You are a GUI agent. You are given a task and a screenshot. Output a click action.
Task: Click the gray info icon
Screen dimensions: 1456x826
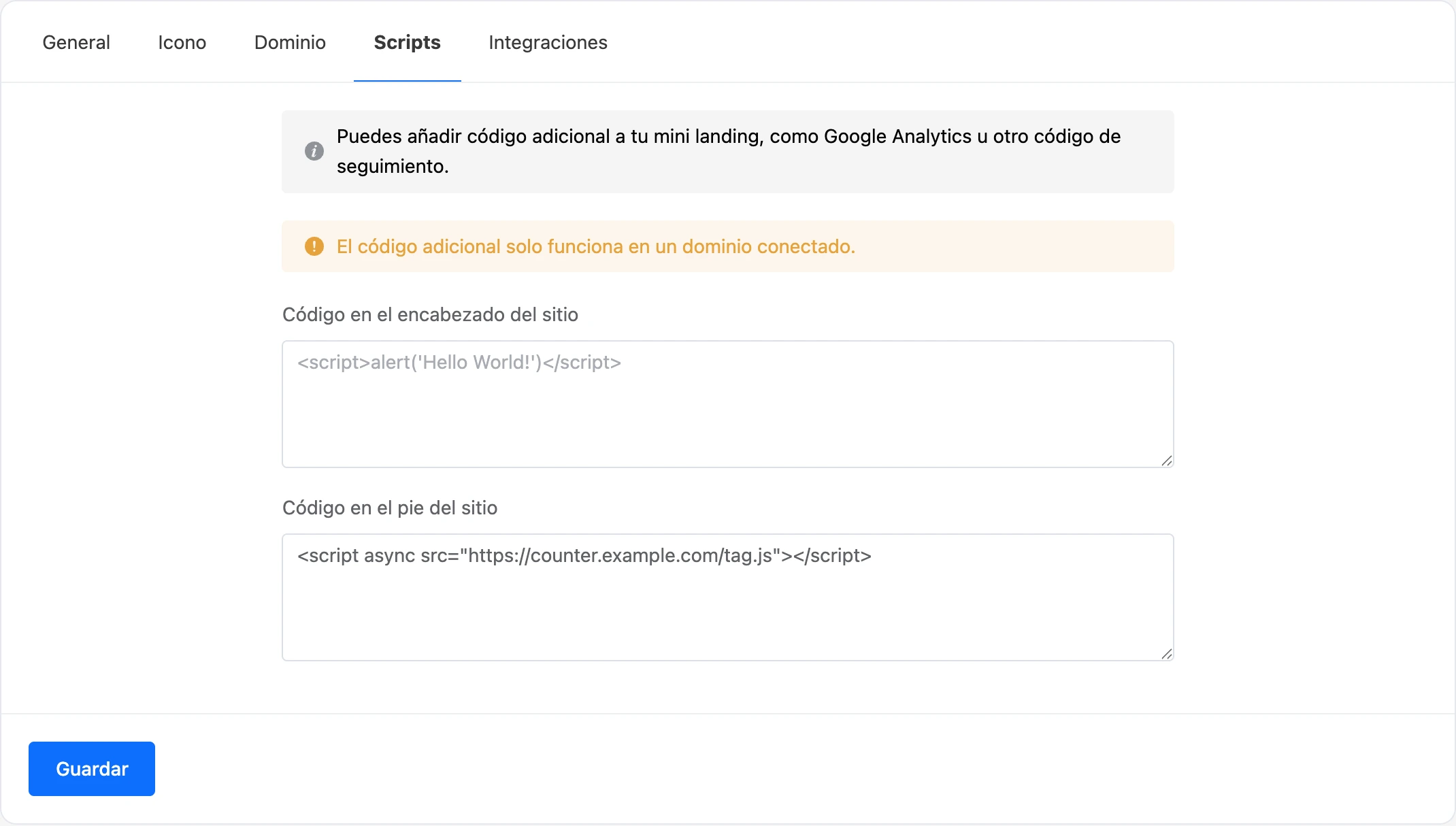[x=314, y=151]
